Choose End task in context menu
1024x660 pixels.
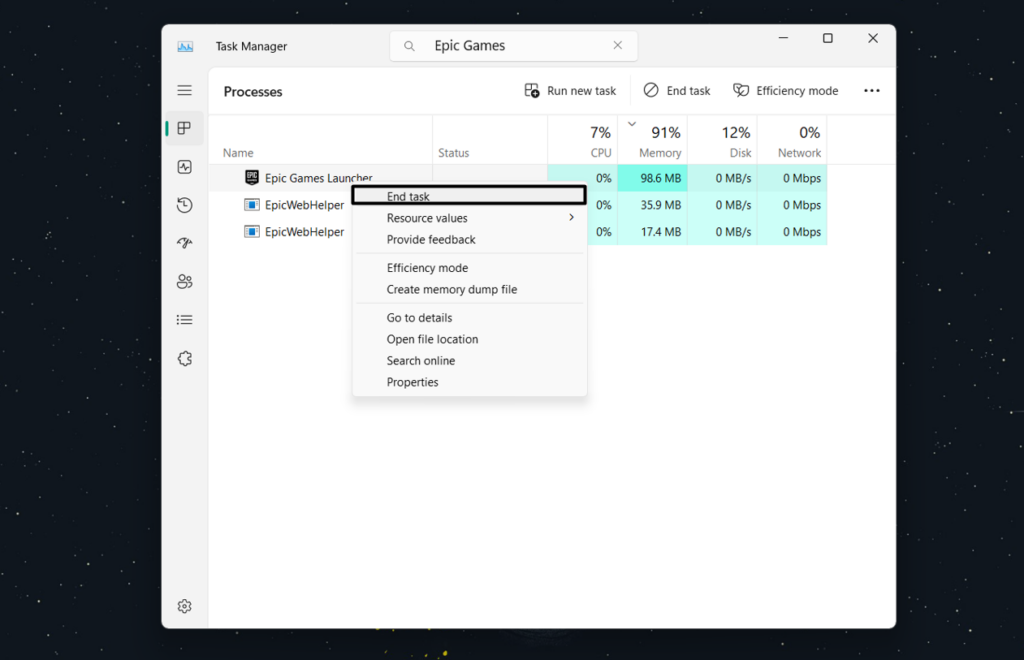click(x=408, y=197)
